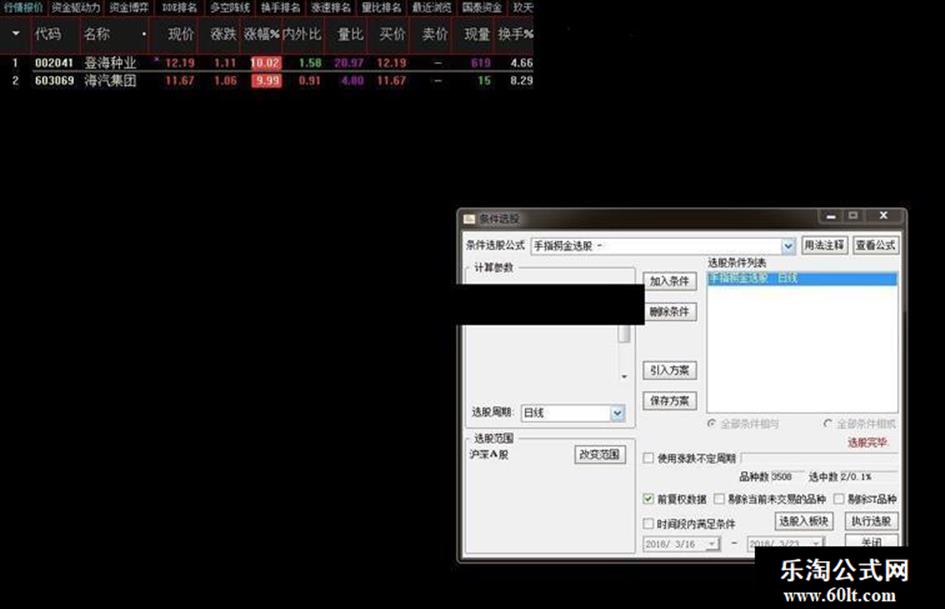This screenshot has height=609, width=945.
Task: Expand the list menu arrow left of 代码
Action: coord(16,34)
